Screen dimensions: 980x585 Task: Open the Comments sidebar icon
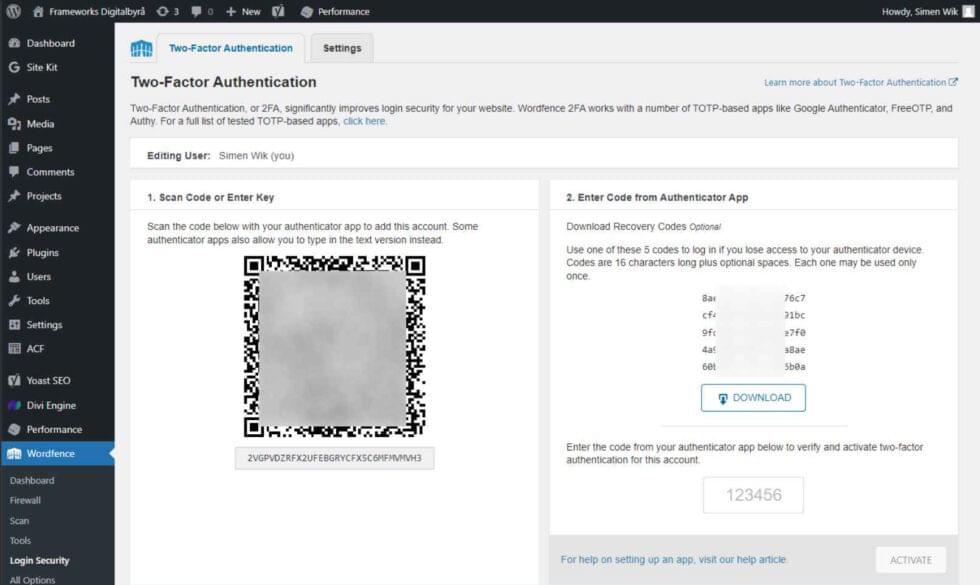coord(14,172)
